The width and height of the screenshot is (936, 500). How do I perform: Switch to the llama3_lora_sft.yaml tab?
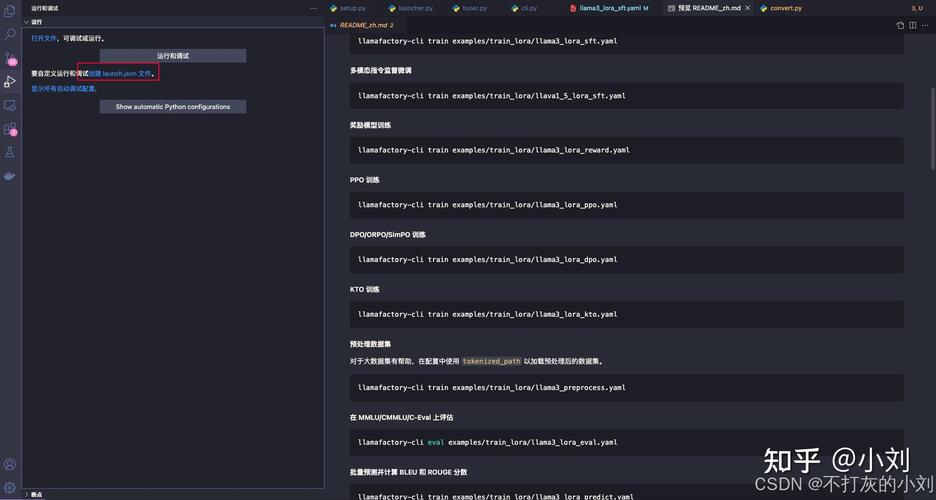609,8
